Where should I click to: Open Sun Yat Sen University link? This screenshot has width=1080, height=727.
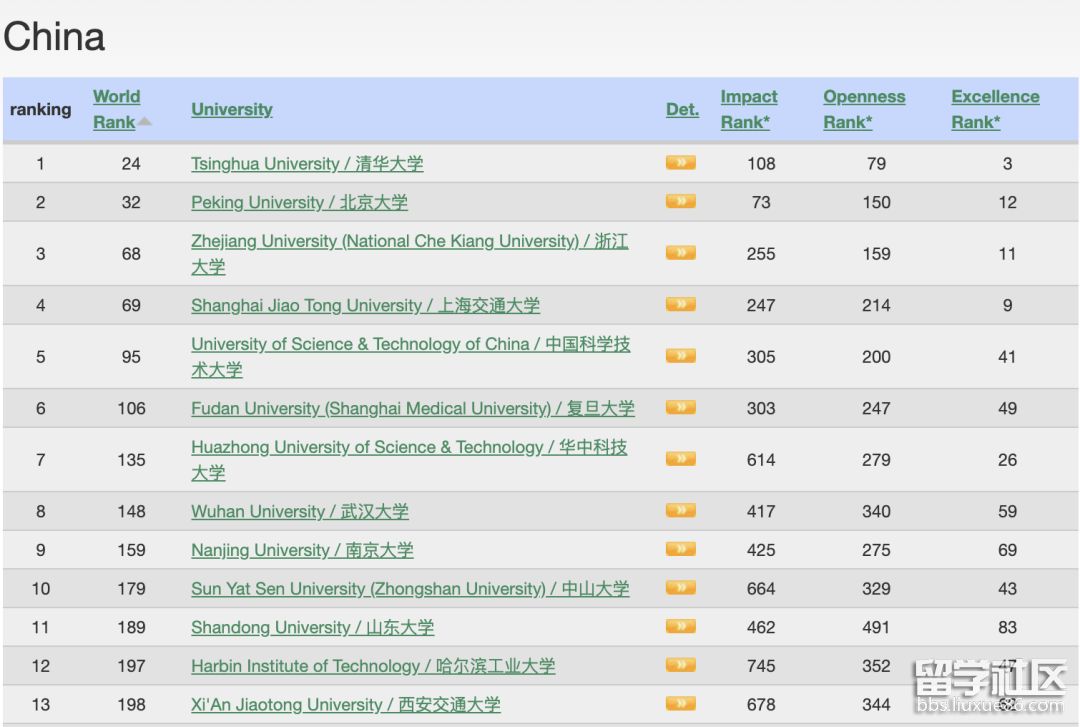click(410, 588)
